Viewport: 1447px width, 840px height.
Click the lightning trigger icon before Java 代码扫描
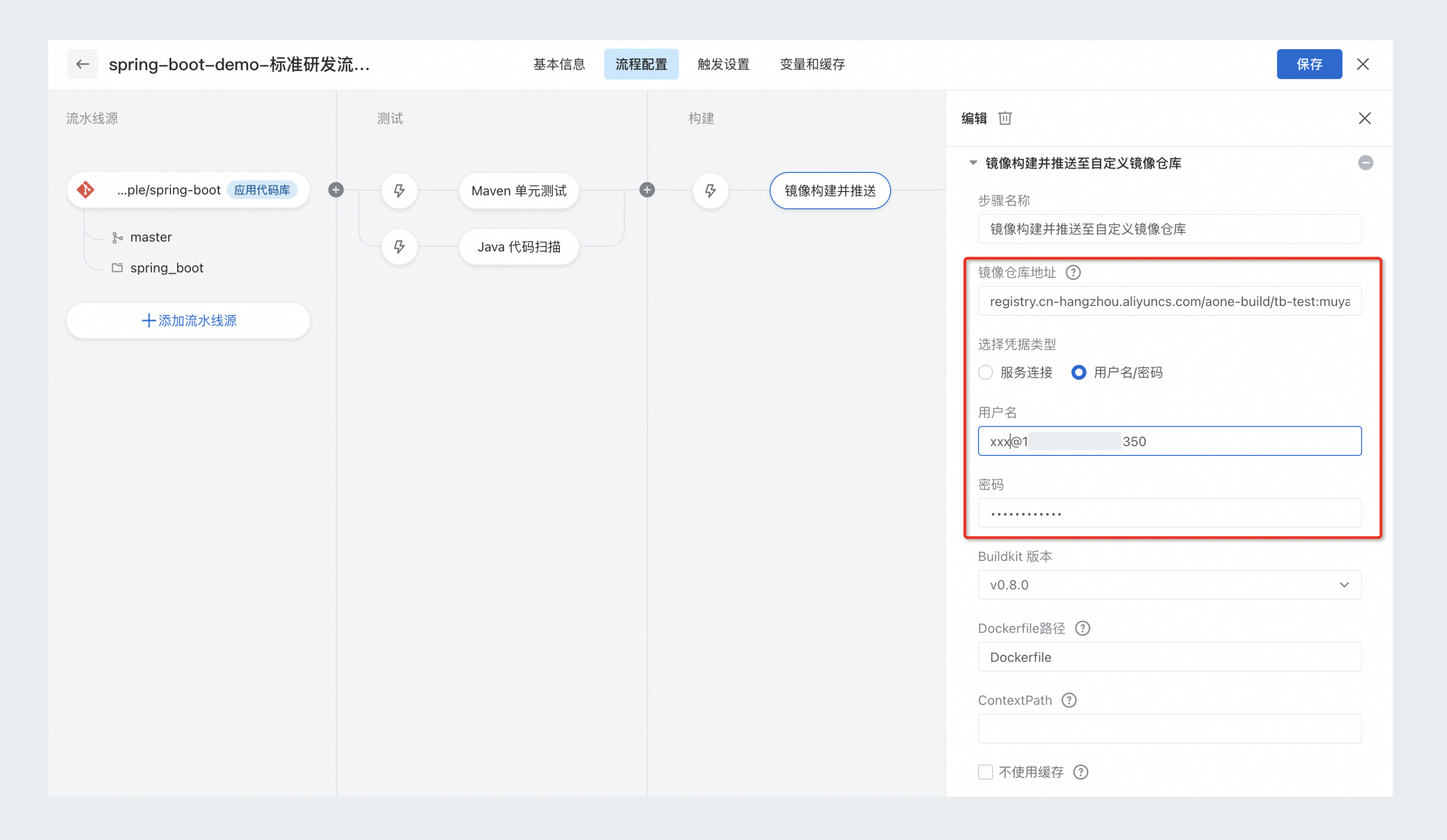[x=399, y=247]
